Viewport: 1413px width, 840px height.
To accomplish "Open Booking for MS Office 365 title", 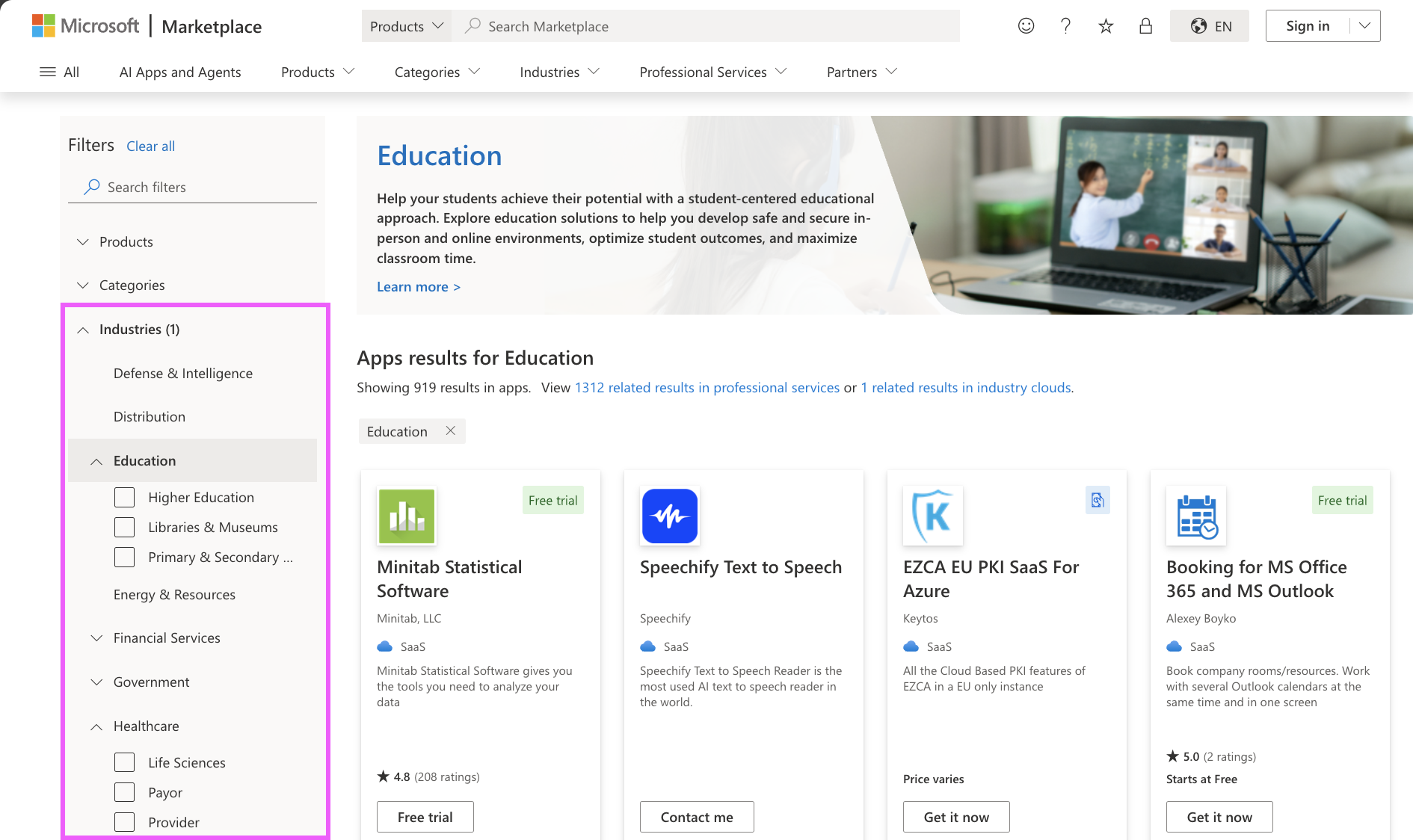I will click(x=1256, y=578).
